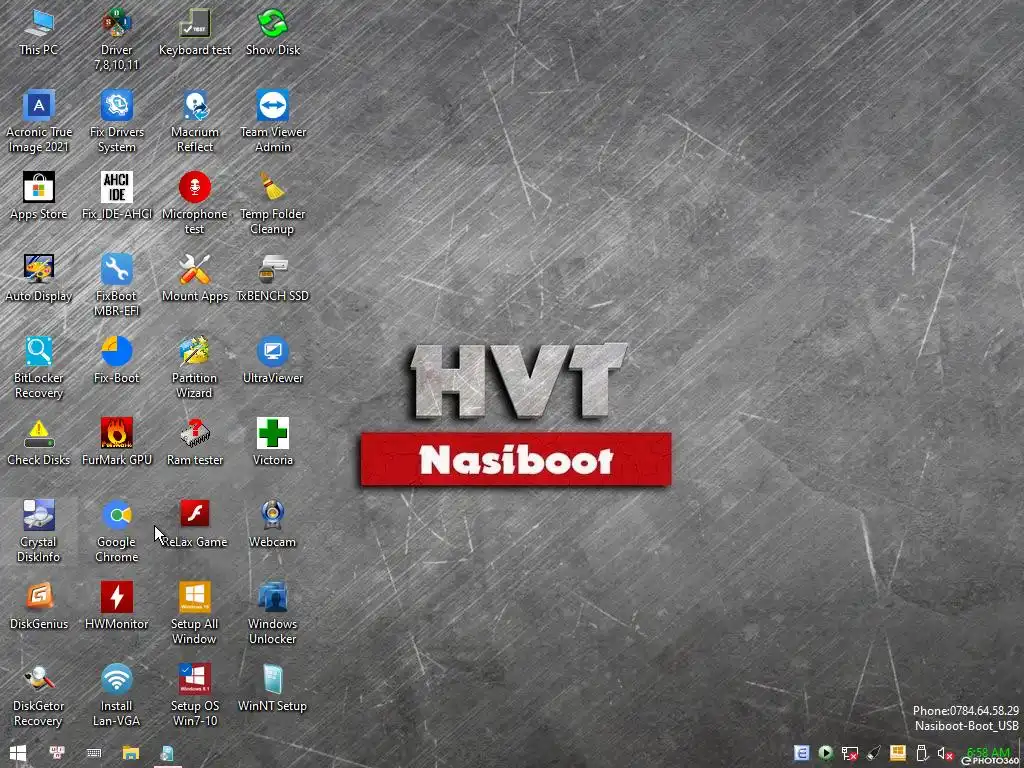Select the Fix_IDE-AHCI shortcut

click(116, 196)
